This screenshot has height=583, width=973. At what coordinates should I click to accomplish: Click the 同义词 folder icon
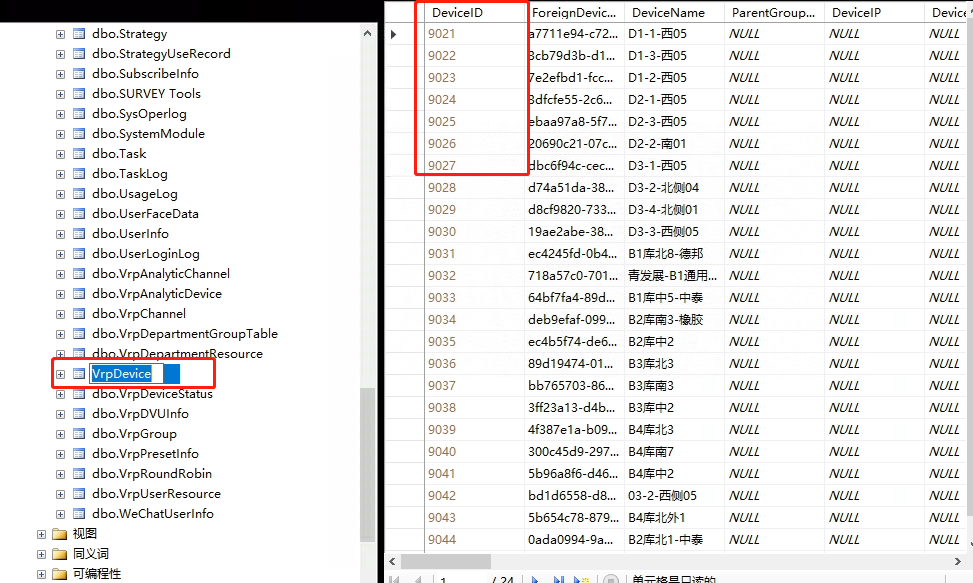point(60,554)
